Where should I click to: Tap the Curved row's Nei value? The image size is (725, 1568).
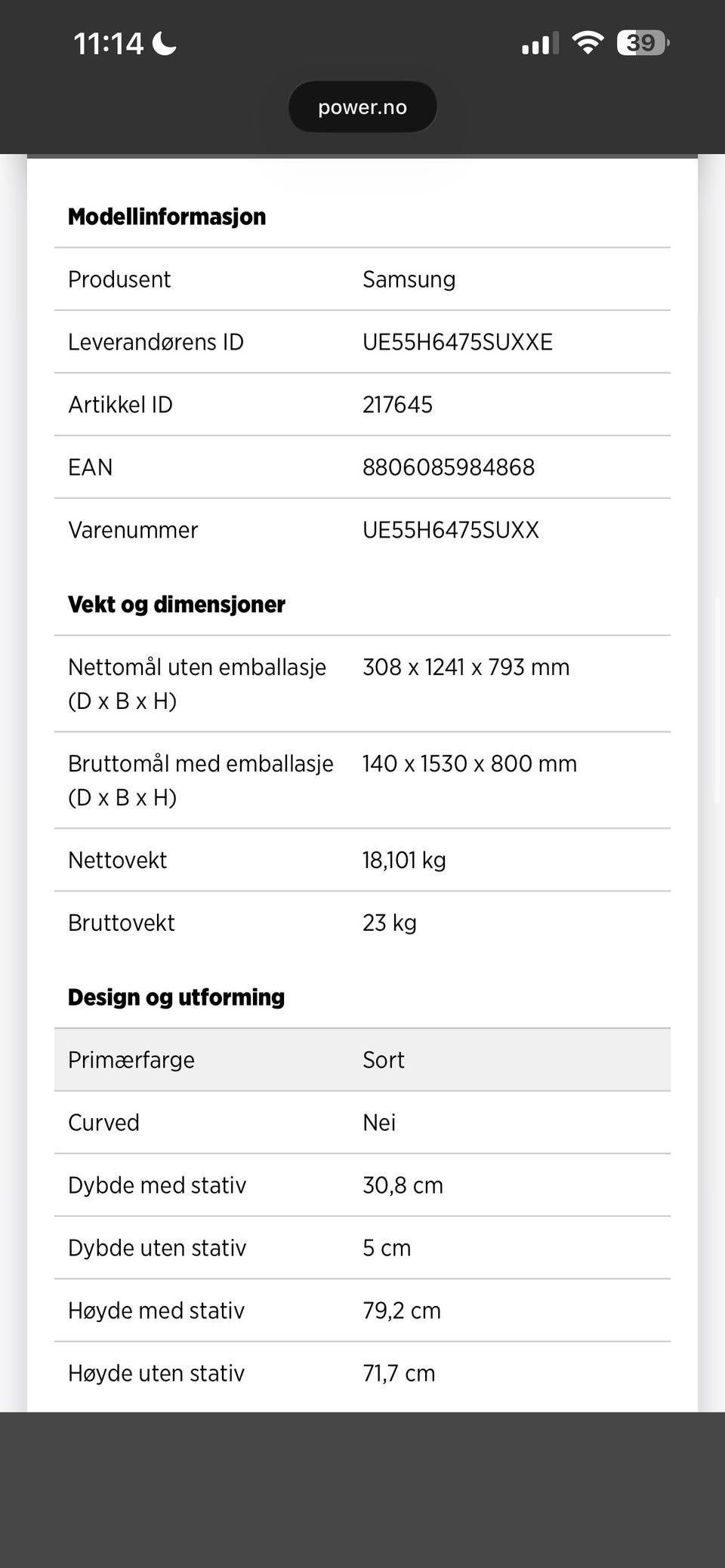379,1122
